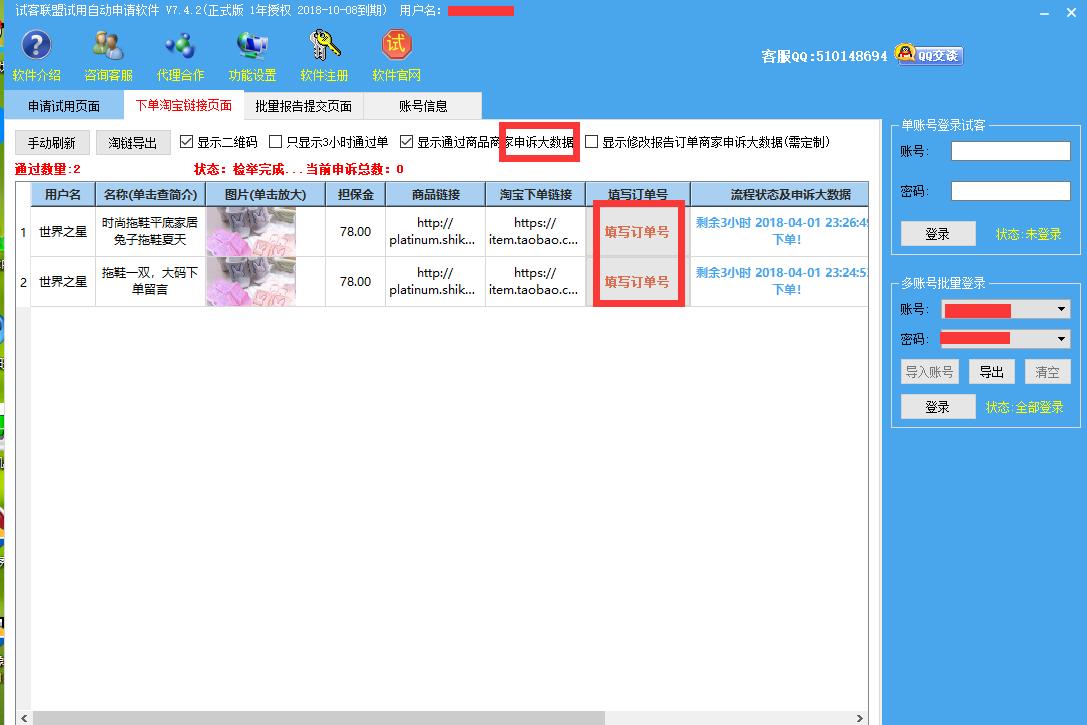Screen dimensions: 1087x725
Task: Check 显示修改报告订单商家申诉大数据 option
Action: click(590, 140)
